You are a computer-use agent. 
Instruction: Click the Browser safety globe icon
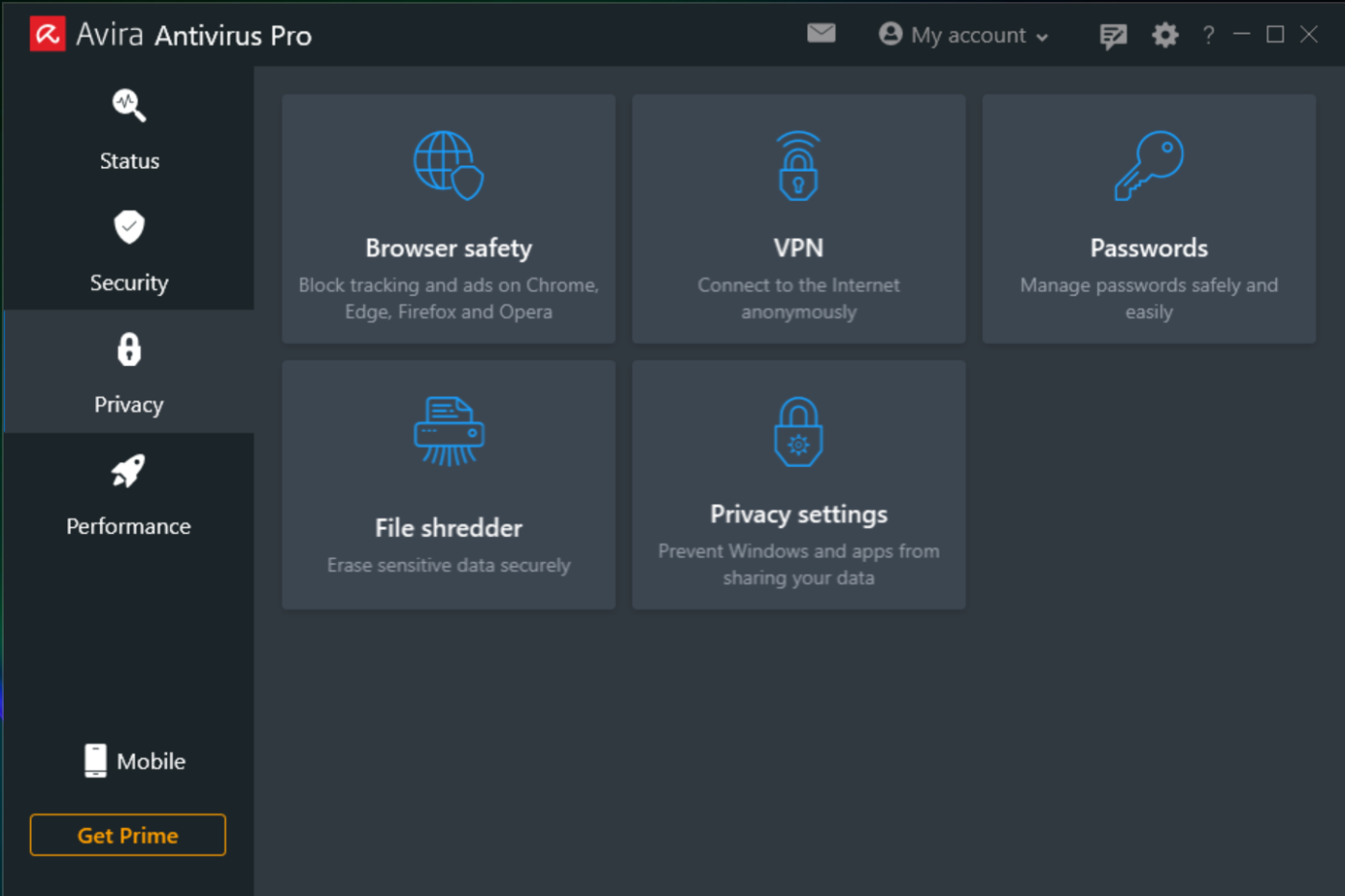point(448,164)
